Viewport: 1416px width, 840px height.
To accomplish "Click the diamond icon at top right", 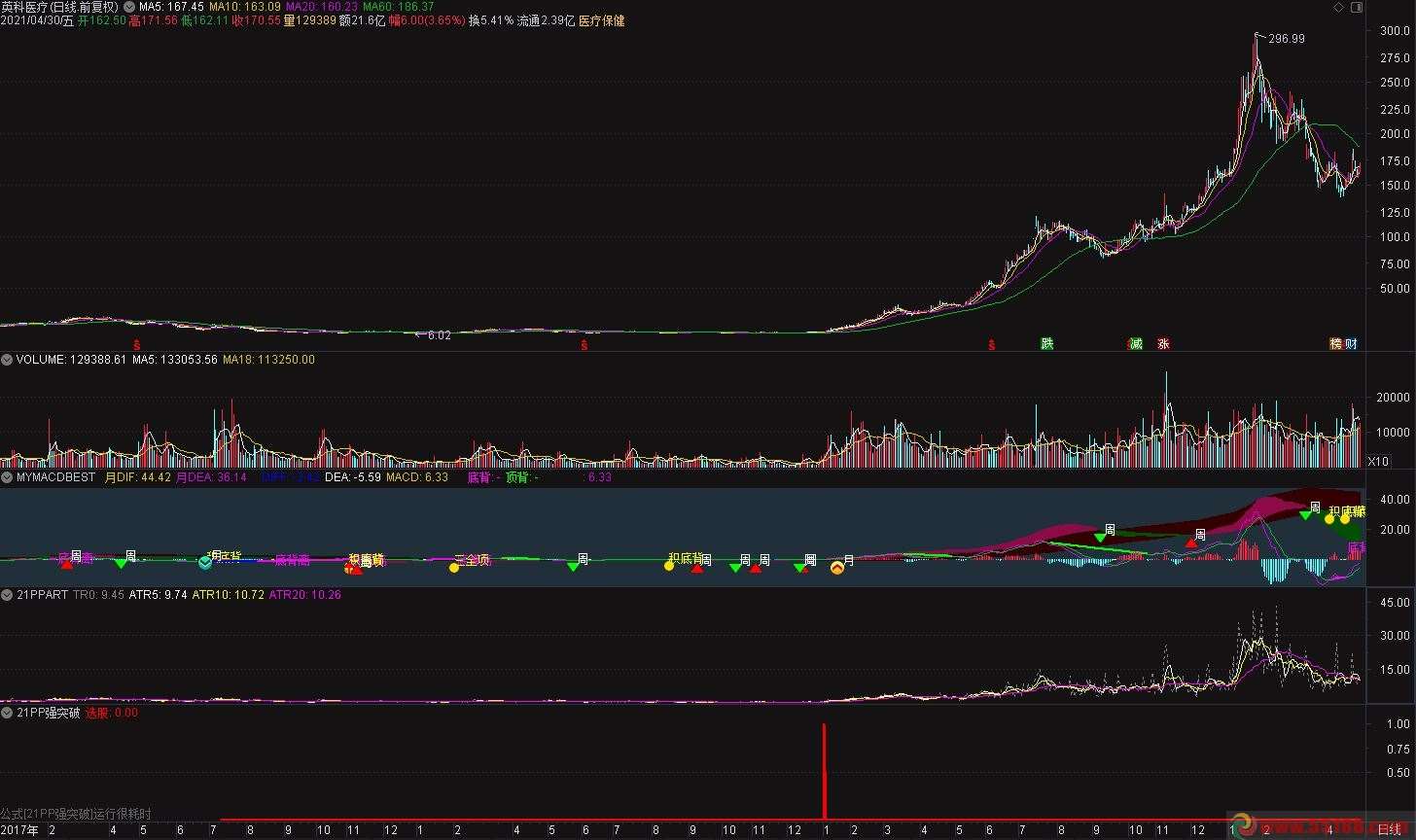I will point(1338,7).
